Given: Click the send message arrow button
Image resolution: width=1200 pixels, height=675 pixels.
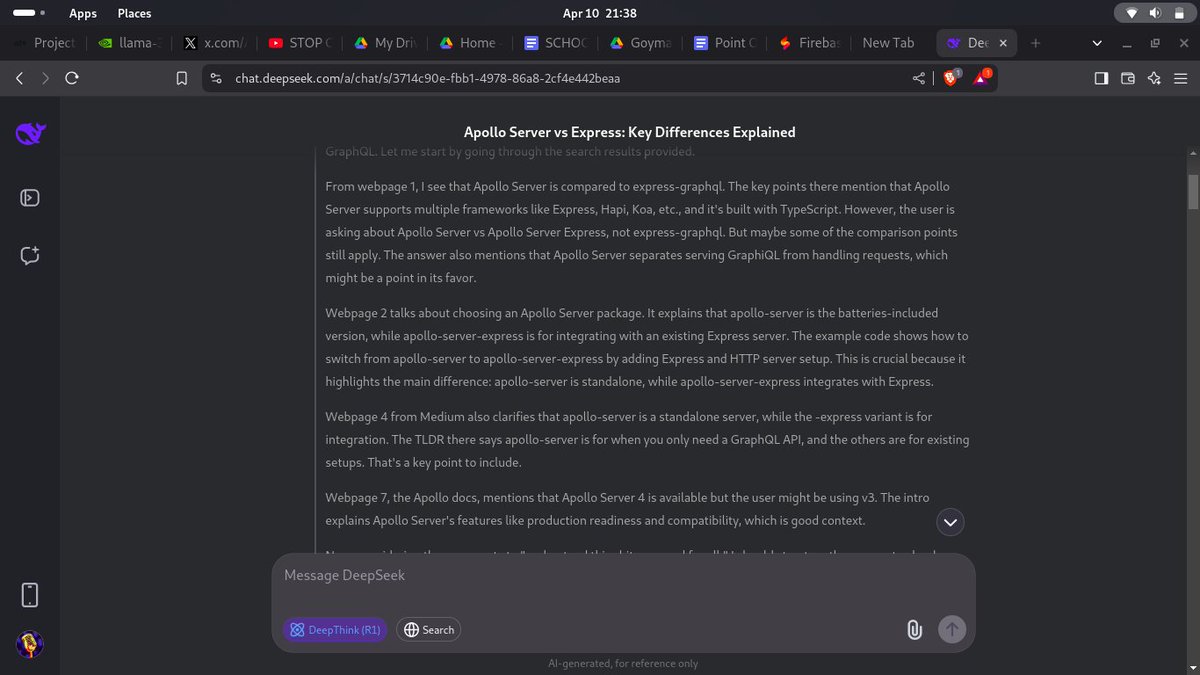Looking at the screenshot, I should click(x=952, y=629).
